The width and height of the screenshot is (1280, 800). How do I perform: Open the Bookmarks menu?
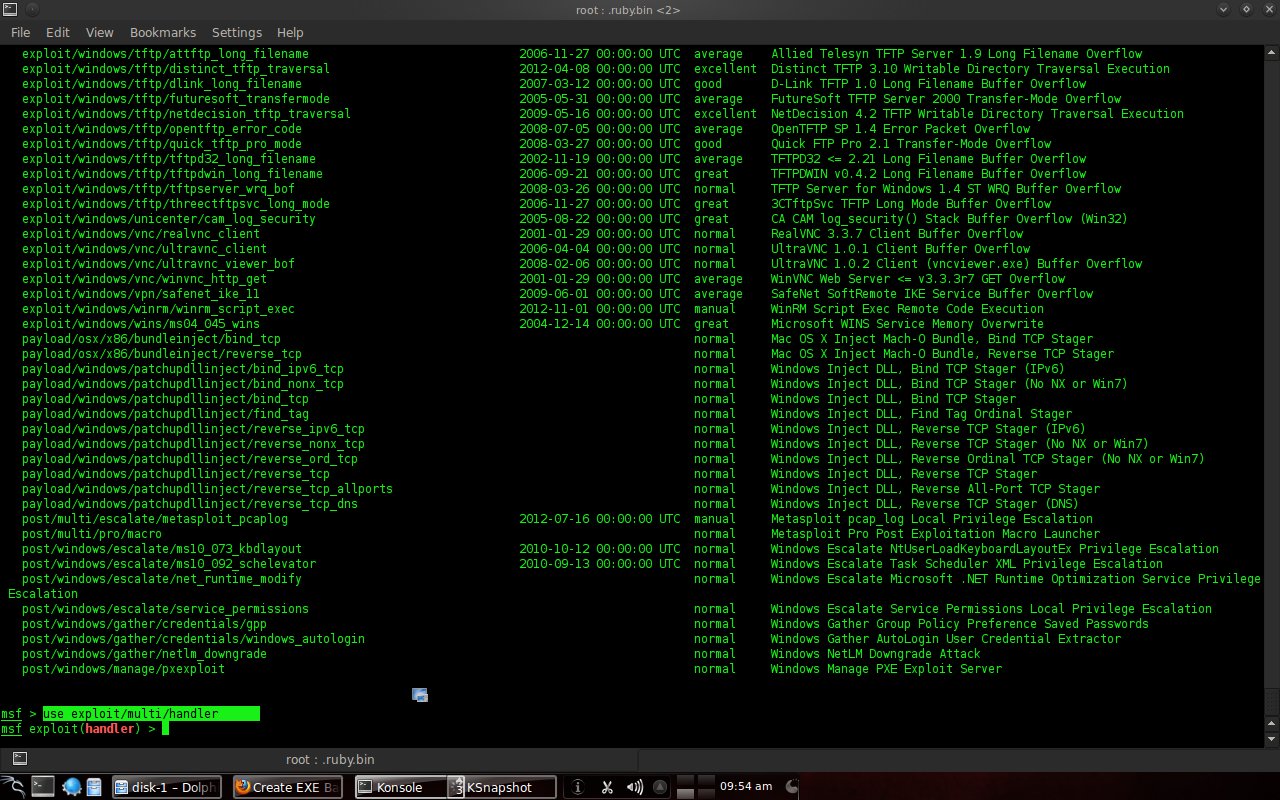[163, 32]
